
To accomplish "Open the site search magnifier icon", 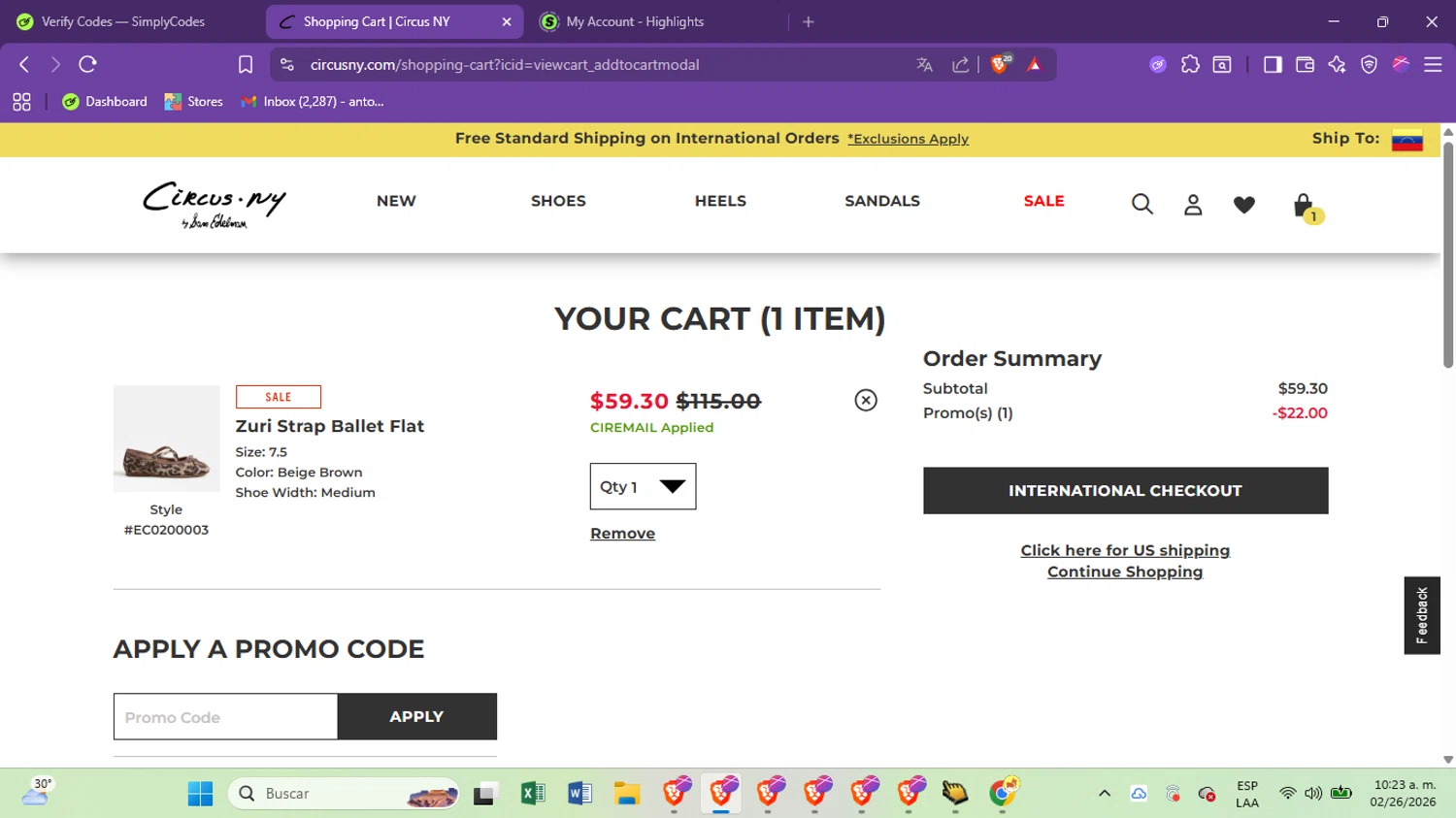I will 1142,204.
